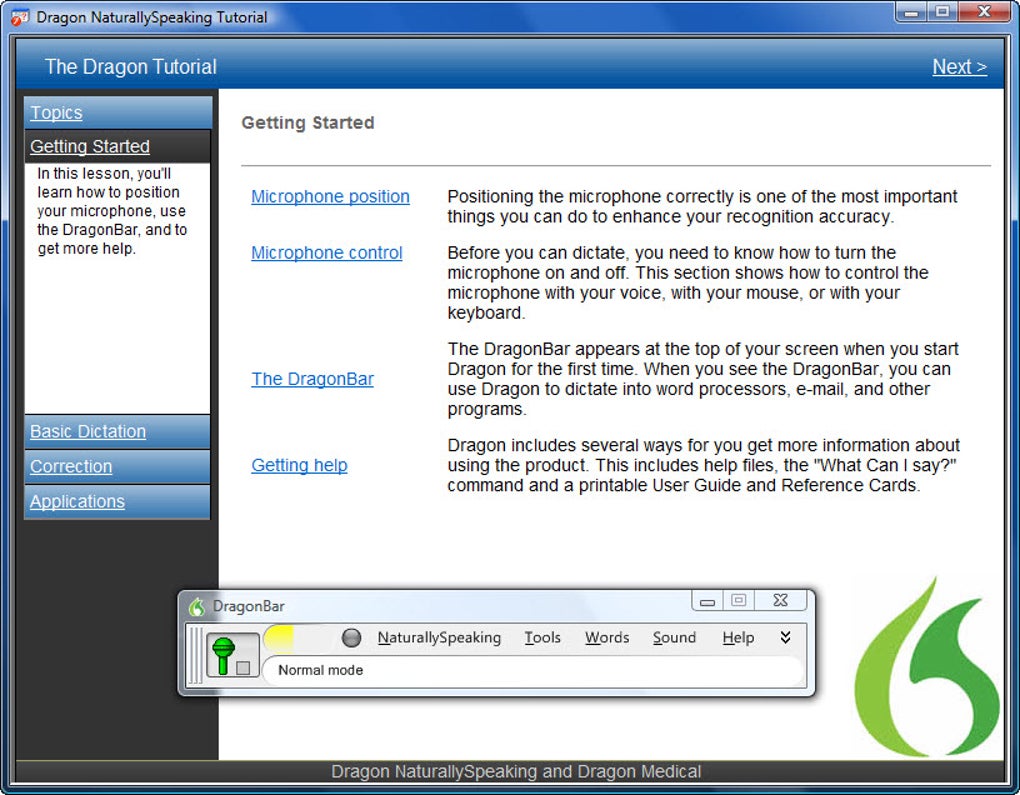1020x795 pixels.
Task: Minimize the DragonBar window
Action: tap(707, 600)
